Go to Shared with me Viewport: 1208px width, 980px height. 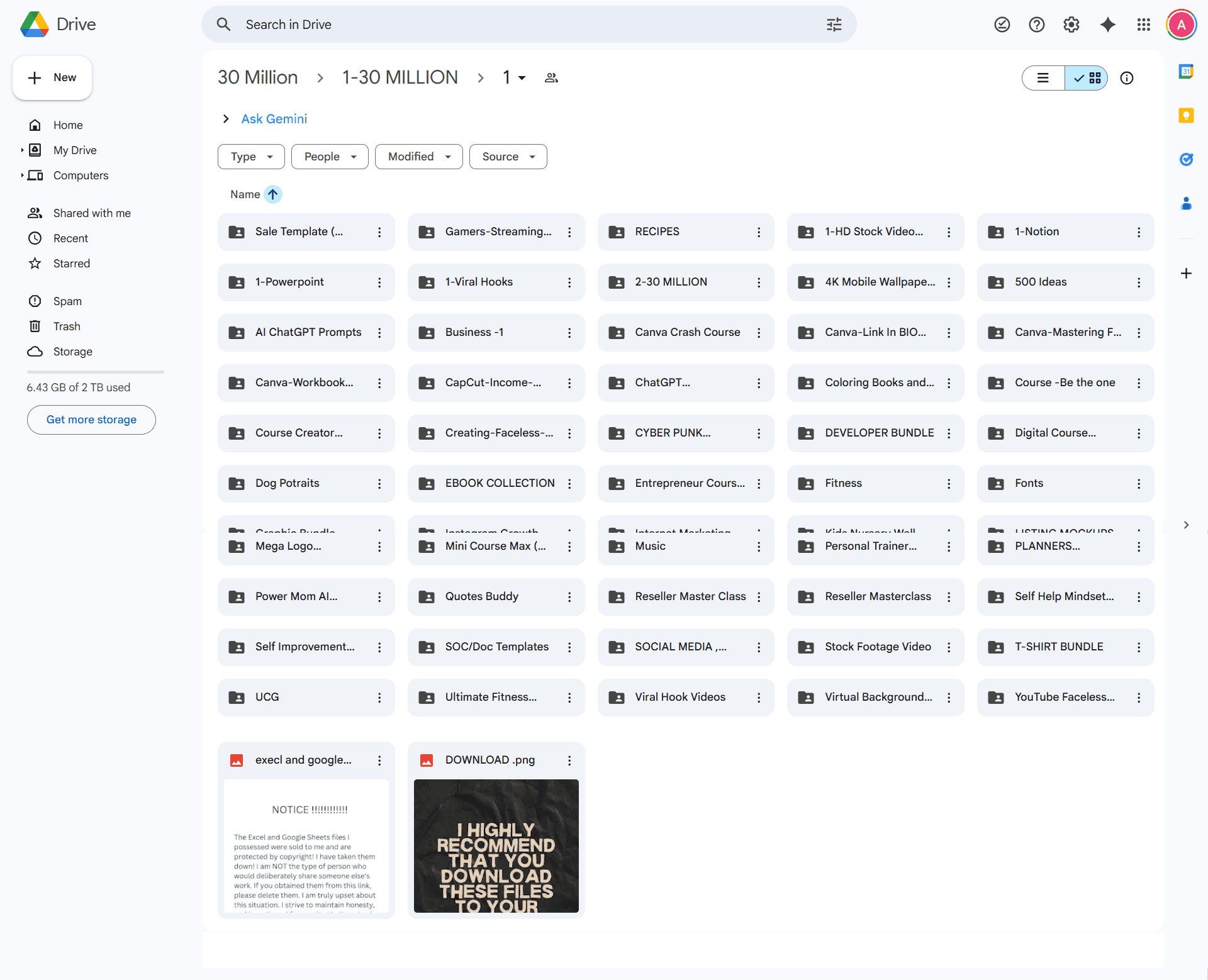(x=92, y=213)
